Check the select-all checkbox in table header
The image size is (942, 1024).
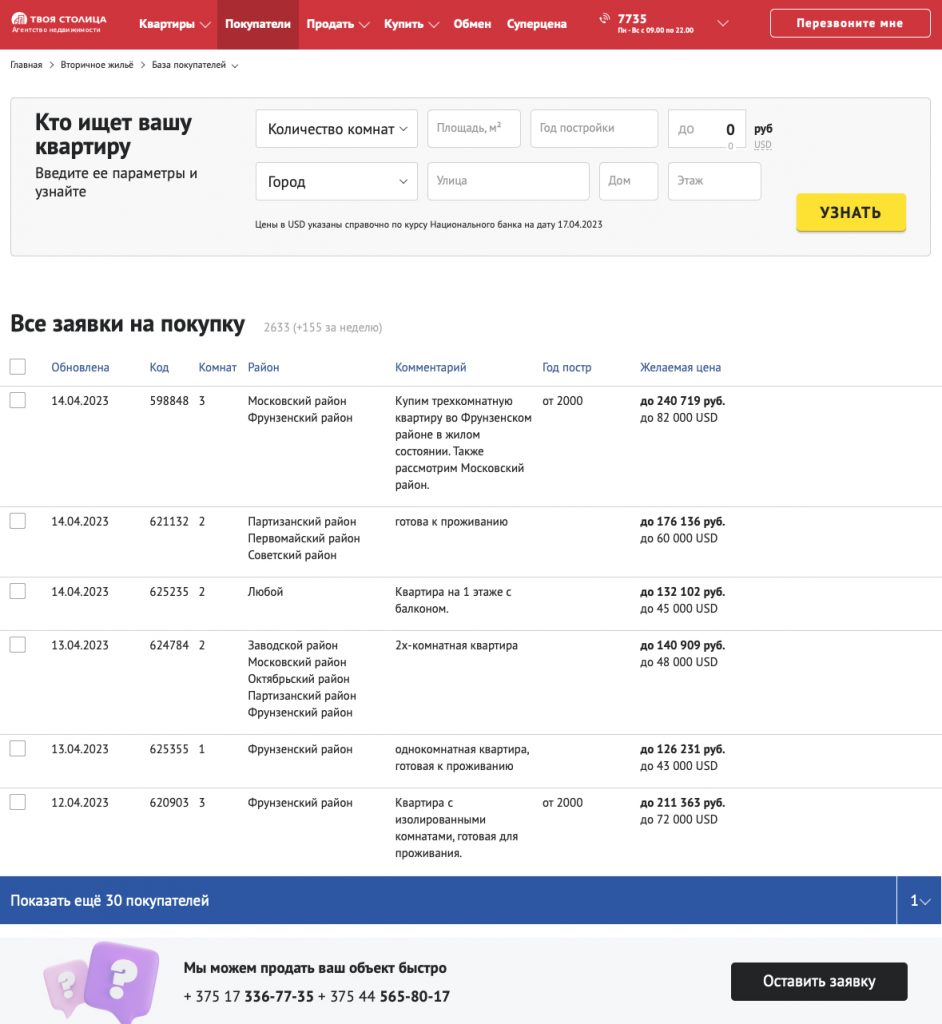18,366
